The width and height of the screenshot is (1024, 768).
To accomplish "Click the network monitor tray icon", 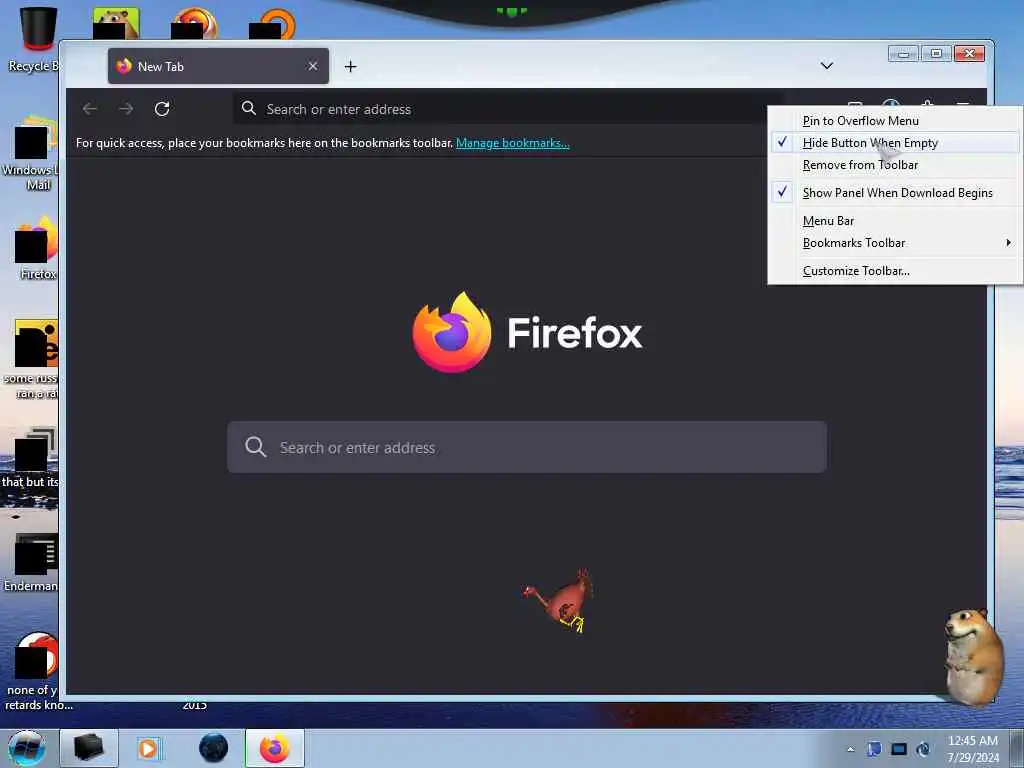I will click(x=899, y=749).
